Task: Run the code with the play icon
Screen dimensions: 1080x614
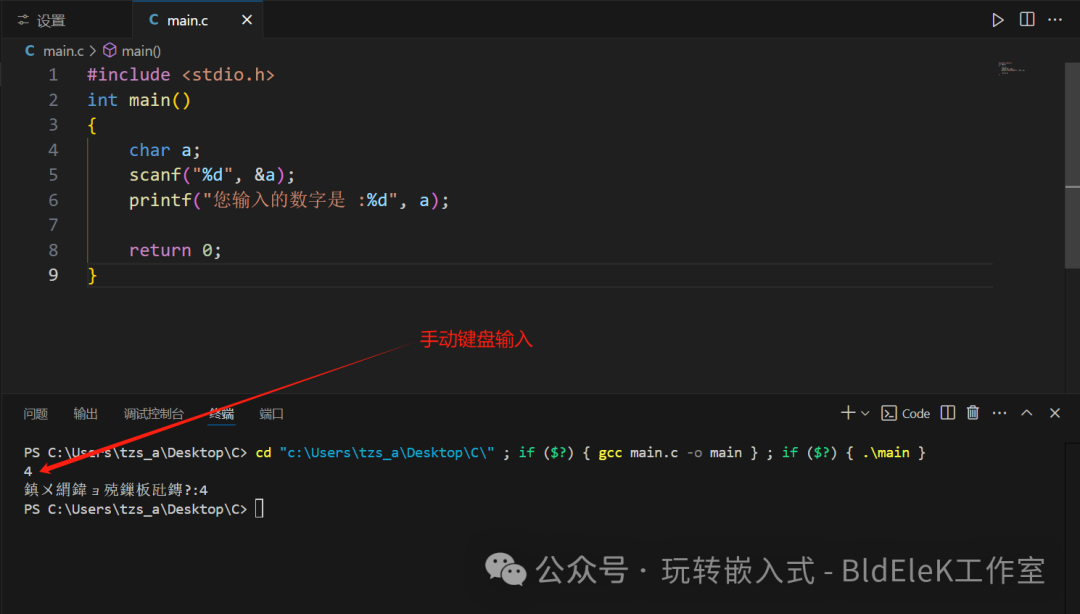Action: [x=997, y=20]
